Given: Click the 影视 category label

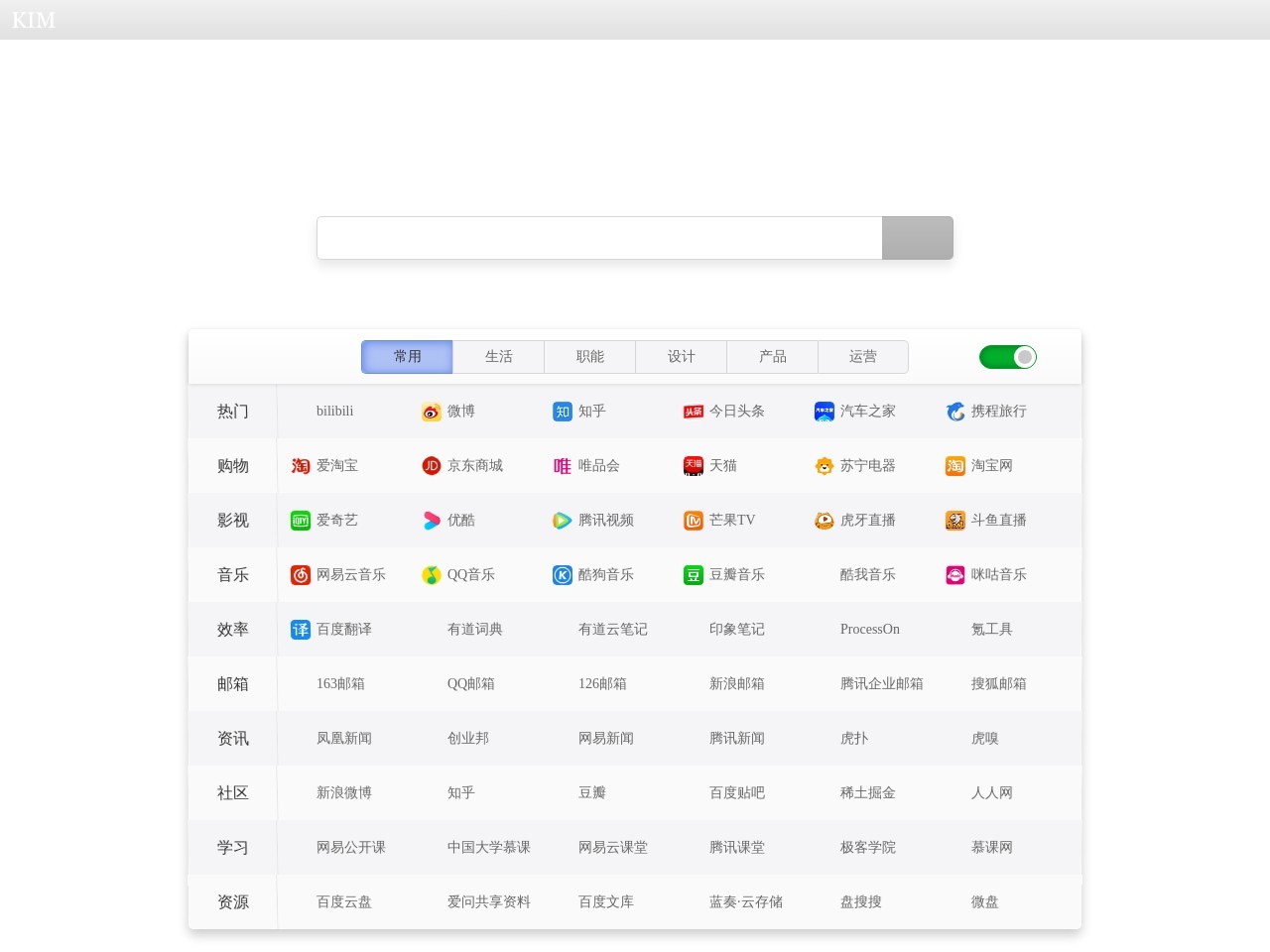Looking at the screenshot, I should point(233,521).
